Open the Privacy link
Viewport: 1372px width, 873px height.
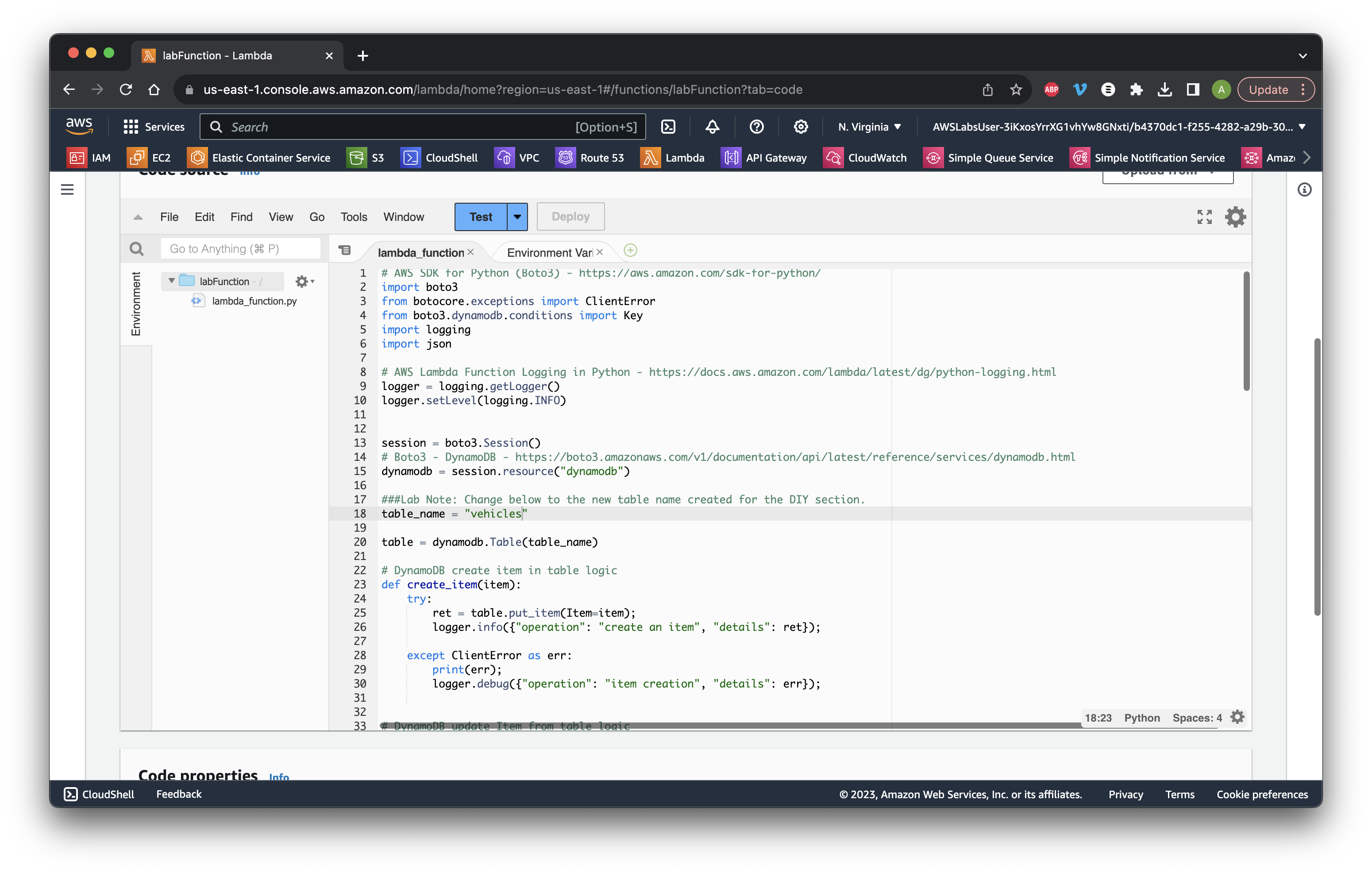[1125, 794]
